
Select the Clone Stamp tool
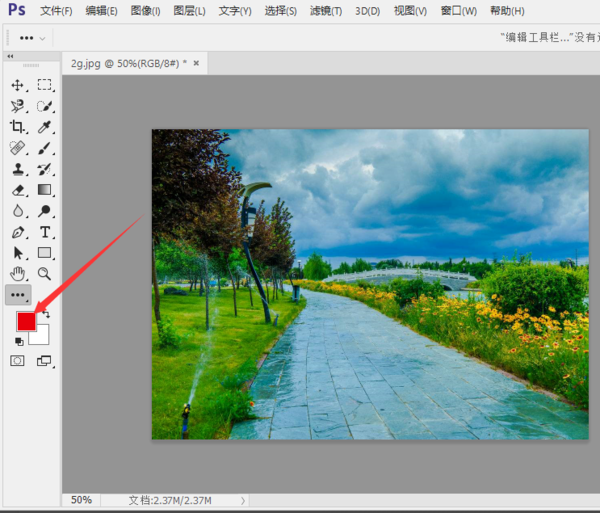[x=18, y=169]
